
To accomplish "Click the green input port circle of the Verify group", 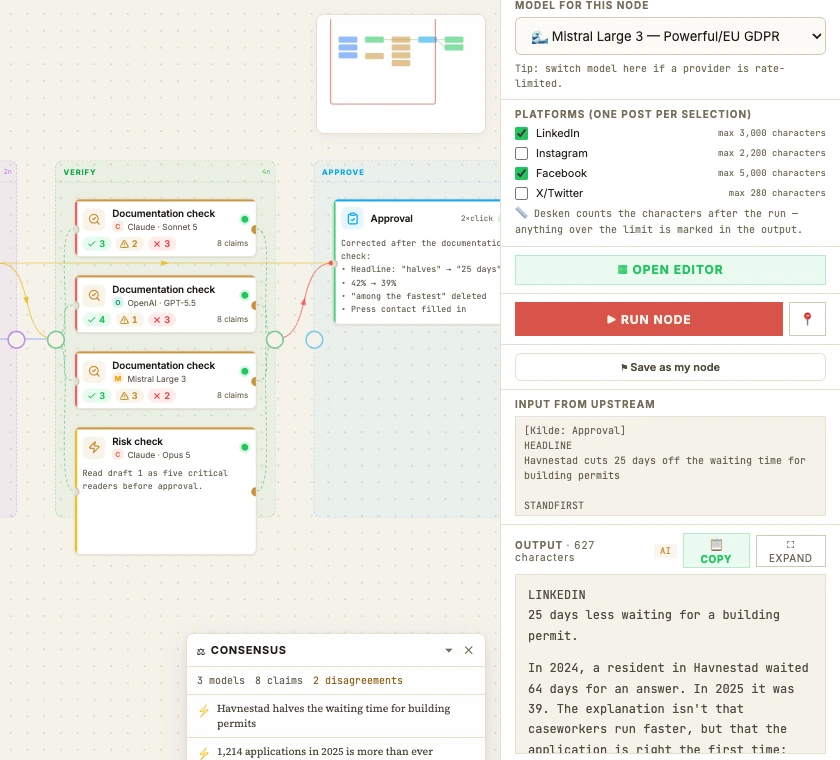I will (56, 340).
